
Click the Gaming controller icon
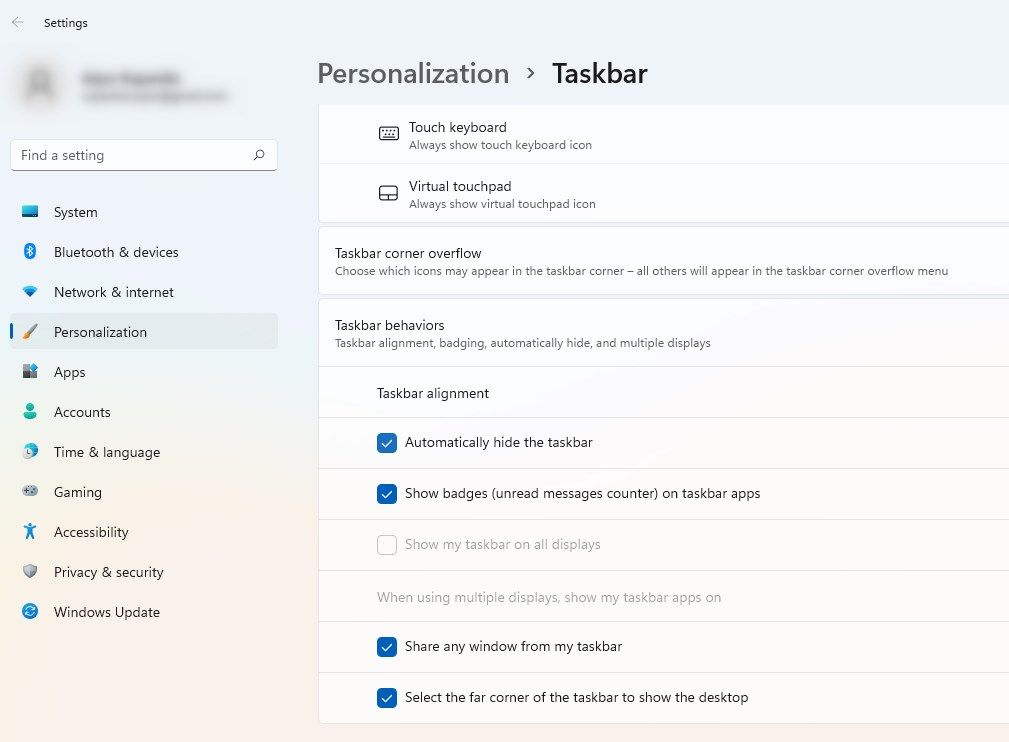click(30, 492)
